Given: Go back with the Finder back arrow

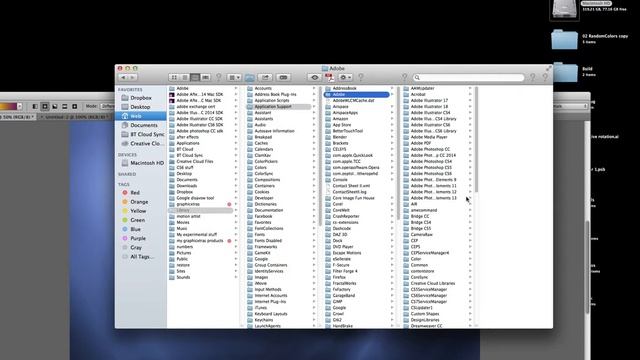Looking at the screenshot, I should [123, 78].
